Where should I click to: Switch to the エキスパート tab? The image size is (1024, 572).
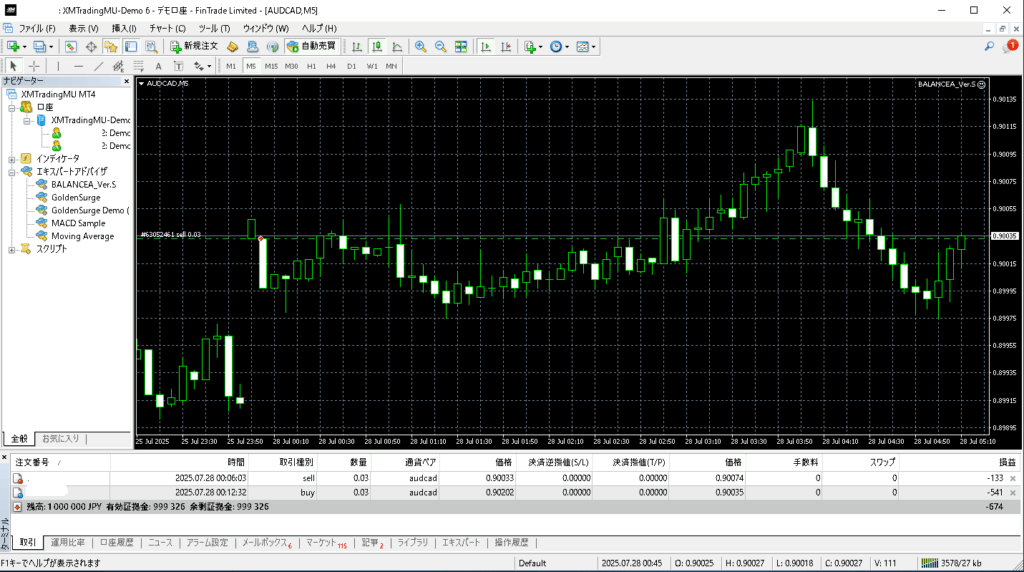(461, 543)
